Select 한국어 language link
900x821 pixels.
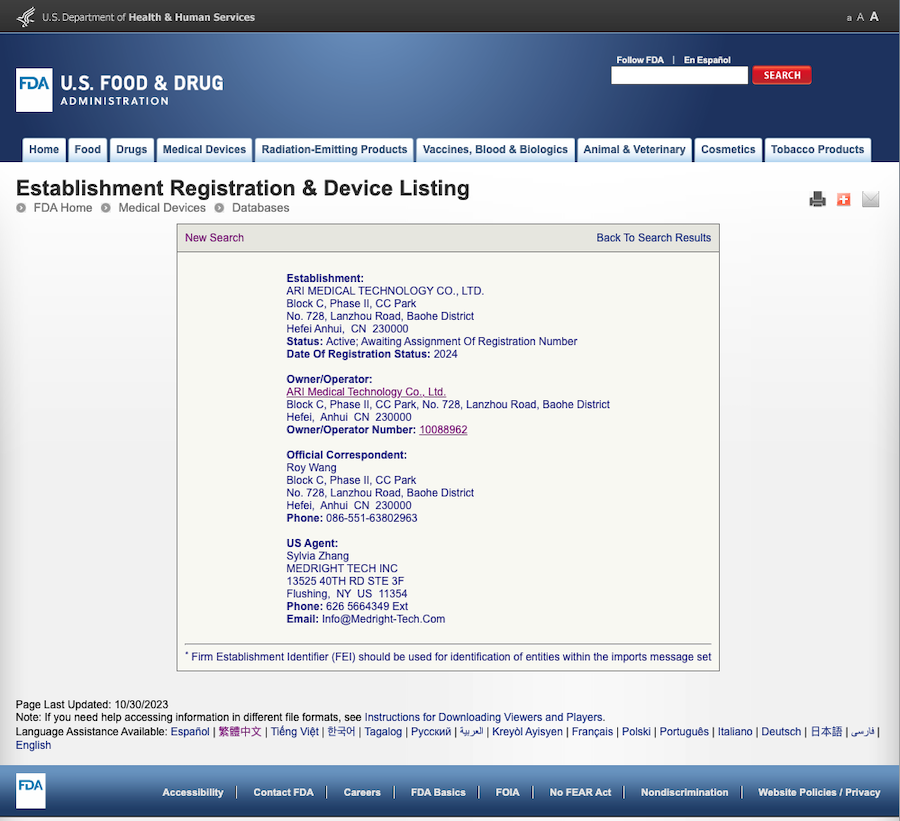(342, 731)
